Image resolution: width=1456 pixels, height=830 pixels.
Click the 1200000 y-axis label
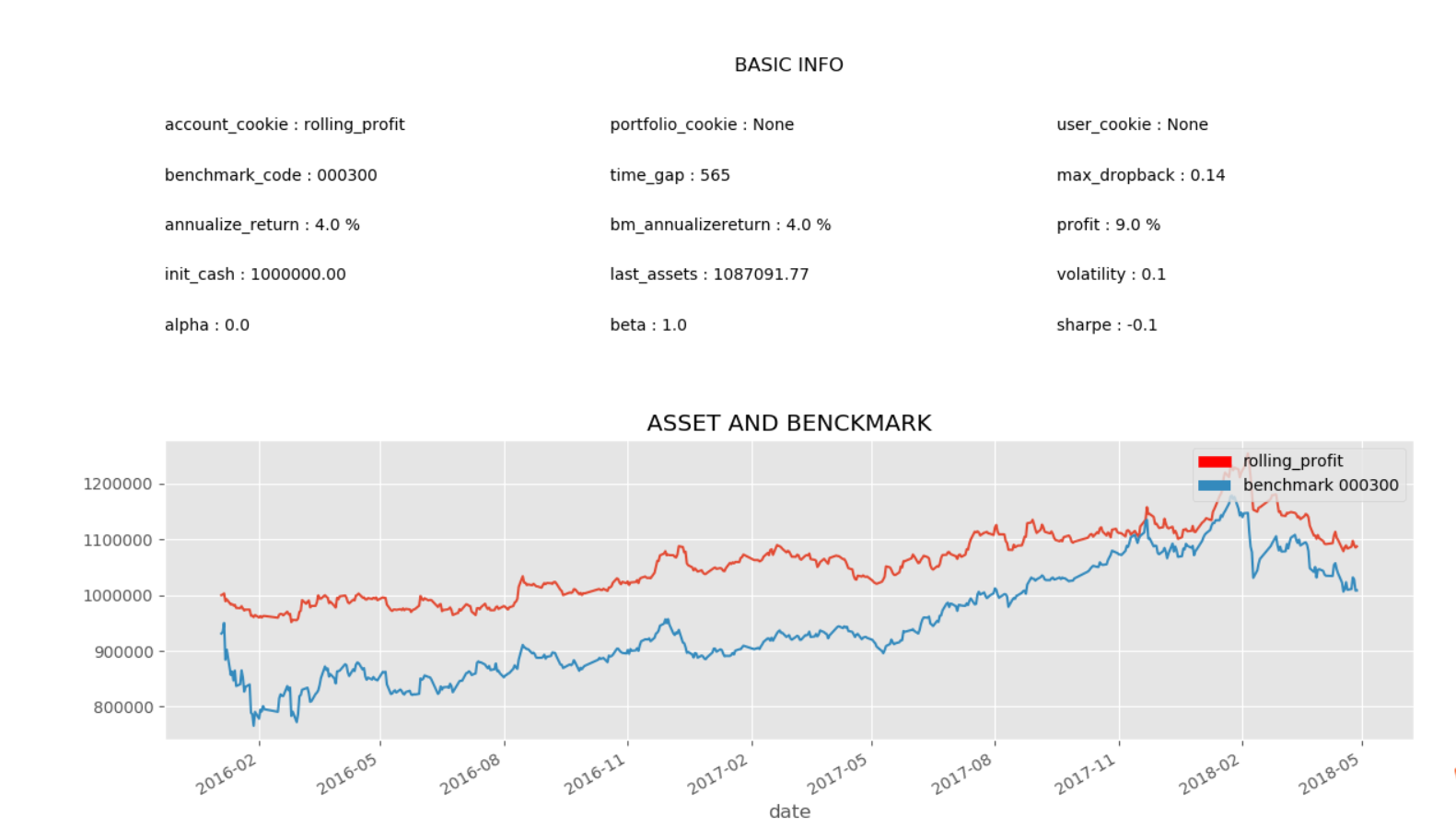[x=118, y=485]
